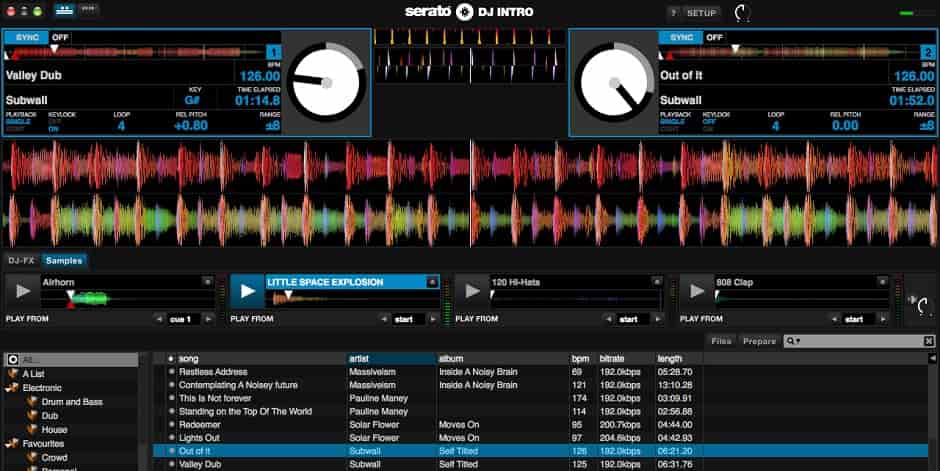This screenshot has width=940, height=471.
Task: Open the Drum and Bass crate
Action: click(72, 401)
